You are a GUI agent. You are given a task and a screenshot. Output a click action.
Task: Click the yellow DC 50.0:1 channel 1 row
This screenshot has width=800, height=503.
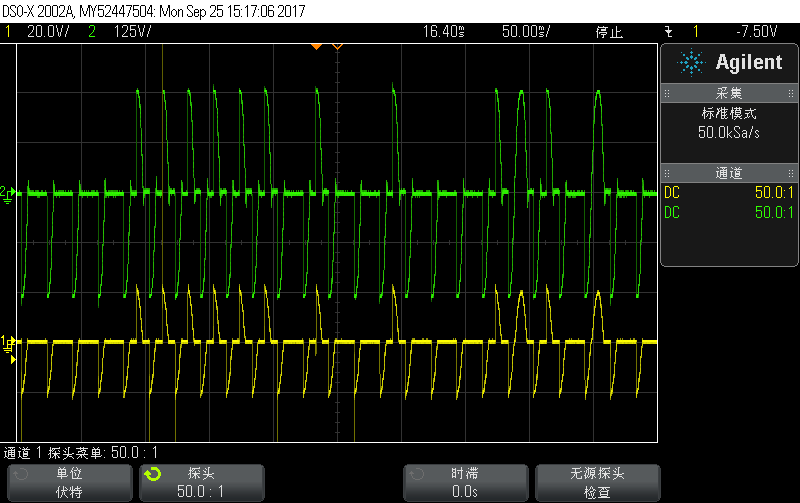(729, 193)
